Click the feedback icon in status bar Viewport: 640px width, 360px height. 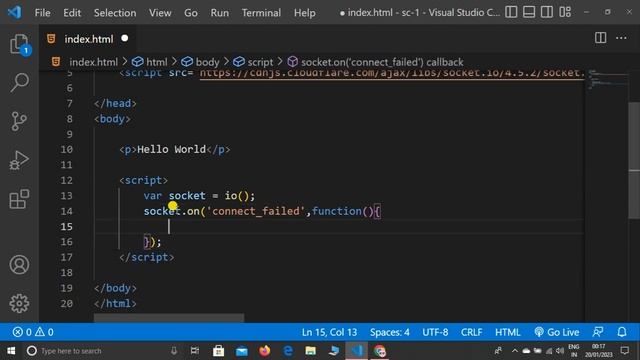tap(598, 332)
